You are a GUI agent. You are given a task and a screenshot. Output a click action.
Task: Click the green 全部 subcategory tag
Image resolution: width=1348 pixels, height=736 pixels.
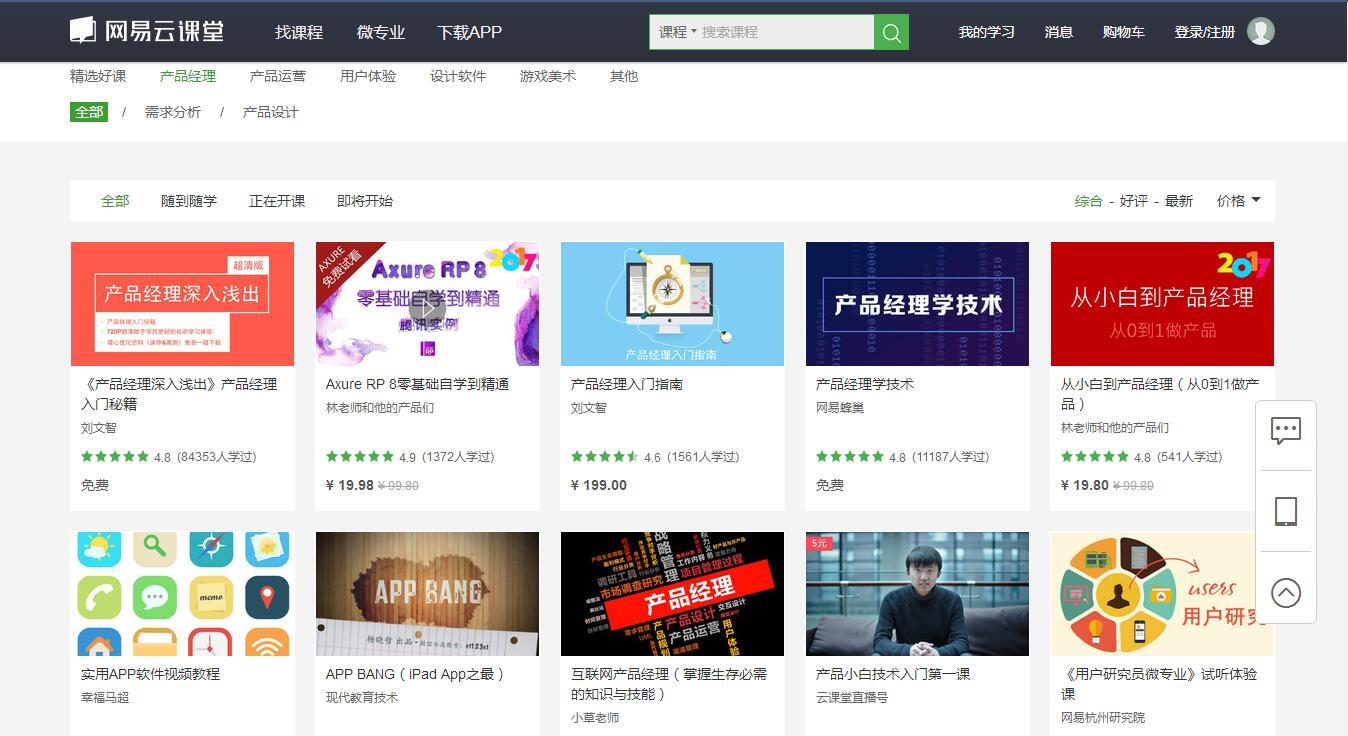[x=89, y=112]
